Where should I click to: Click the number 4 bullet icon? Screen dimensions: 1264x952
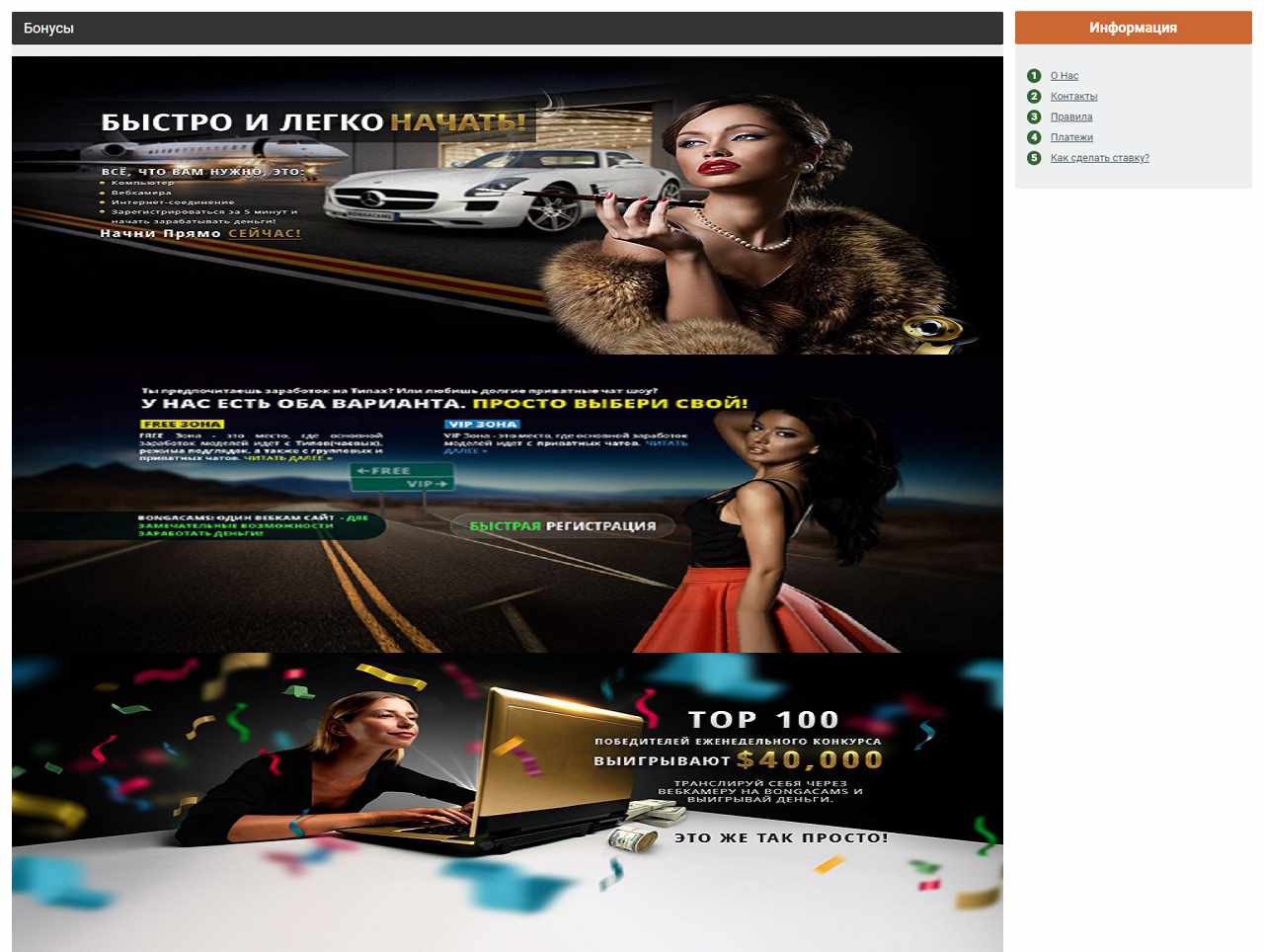[x=1034, y=137]
